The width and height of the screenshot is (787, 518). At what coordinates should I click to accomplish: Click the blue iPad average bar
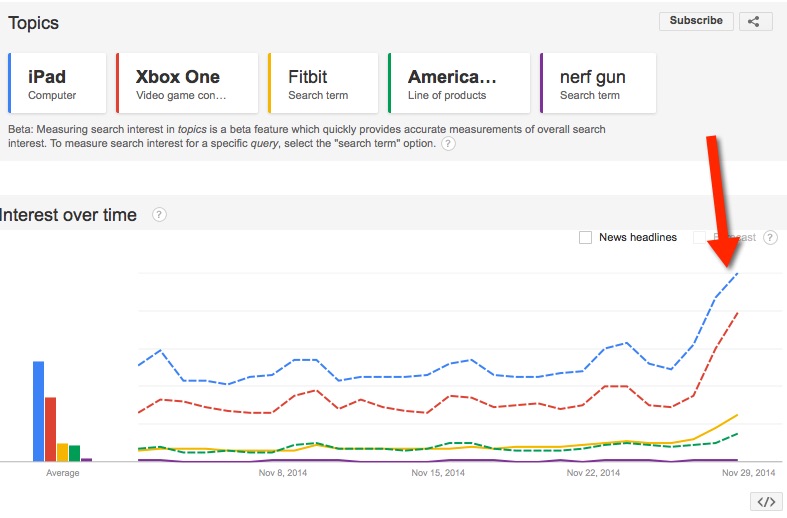click(x=38, y=411)
